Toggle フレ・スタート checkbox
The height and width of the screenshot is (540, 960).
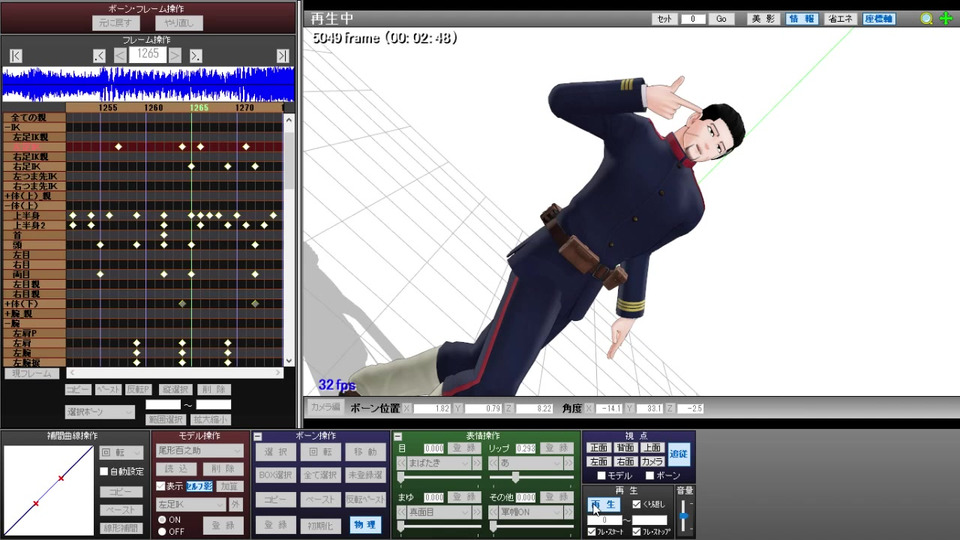coord(591,532)
